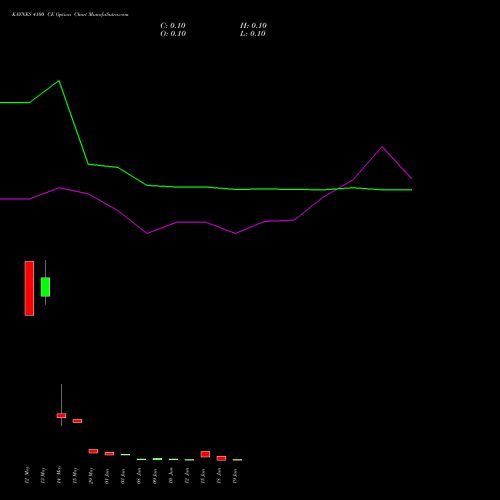This screenshot has height=500, width=500.
Task: Select the 'H: 0.10' high value
Action: coord(253,26)
